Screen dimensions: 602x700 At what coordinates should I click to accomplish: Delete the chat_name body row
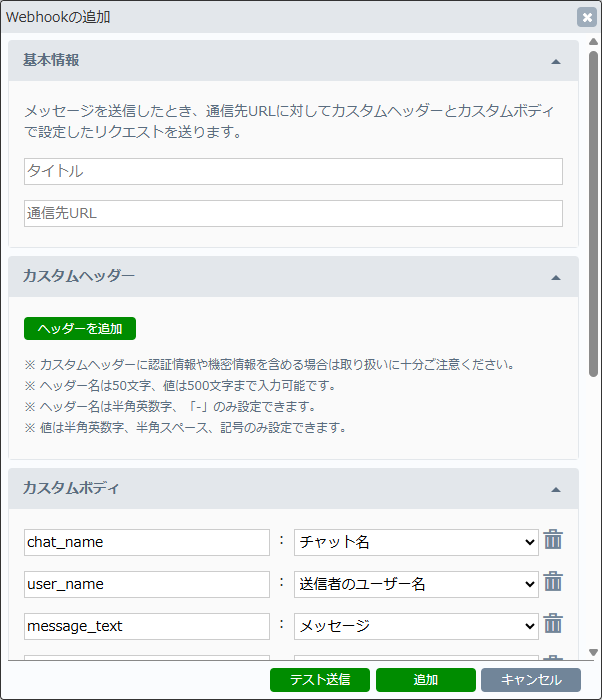[553, 541]
